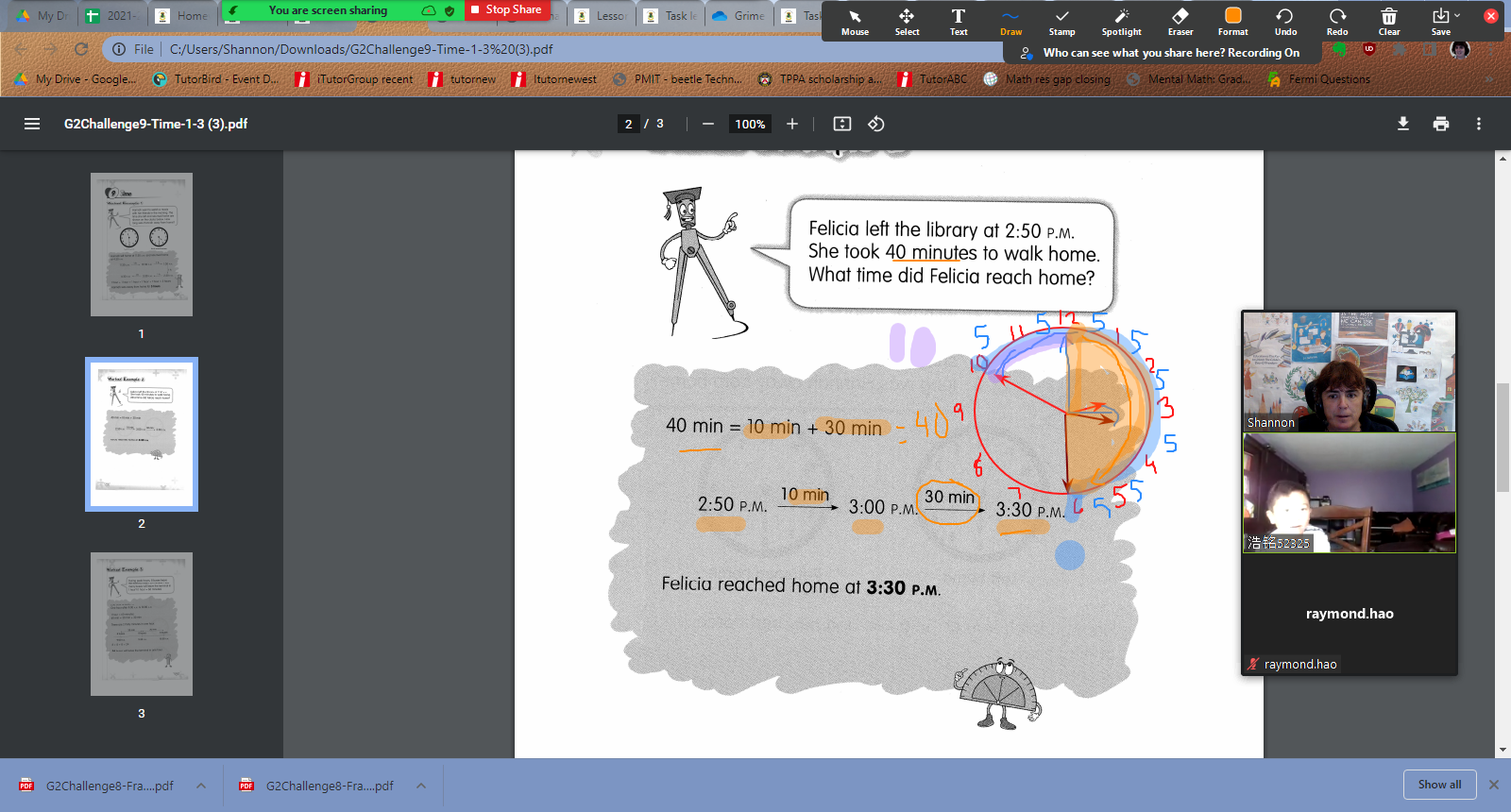The width and height of the screenshot is (1511, 812).
Task: Expand second G2Challenge8-Fra download options
Action: tap(421, 786)
